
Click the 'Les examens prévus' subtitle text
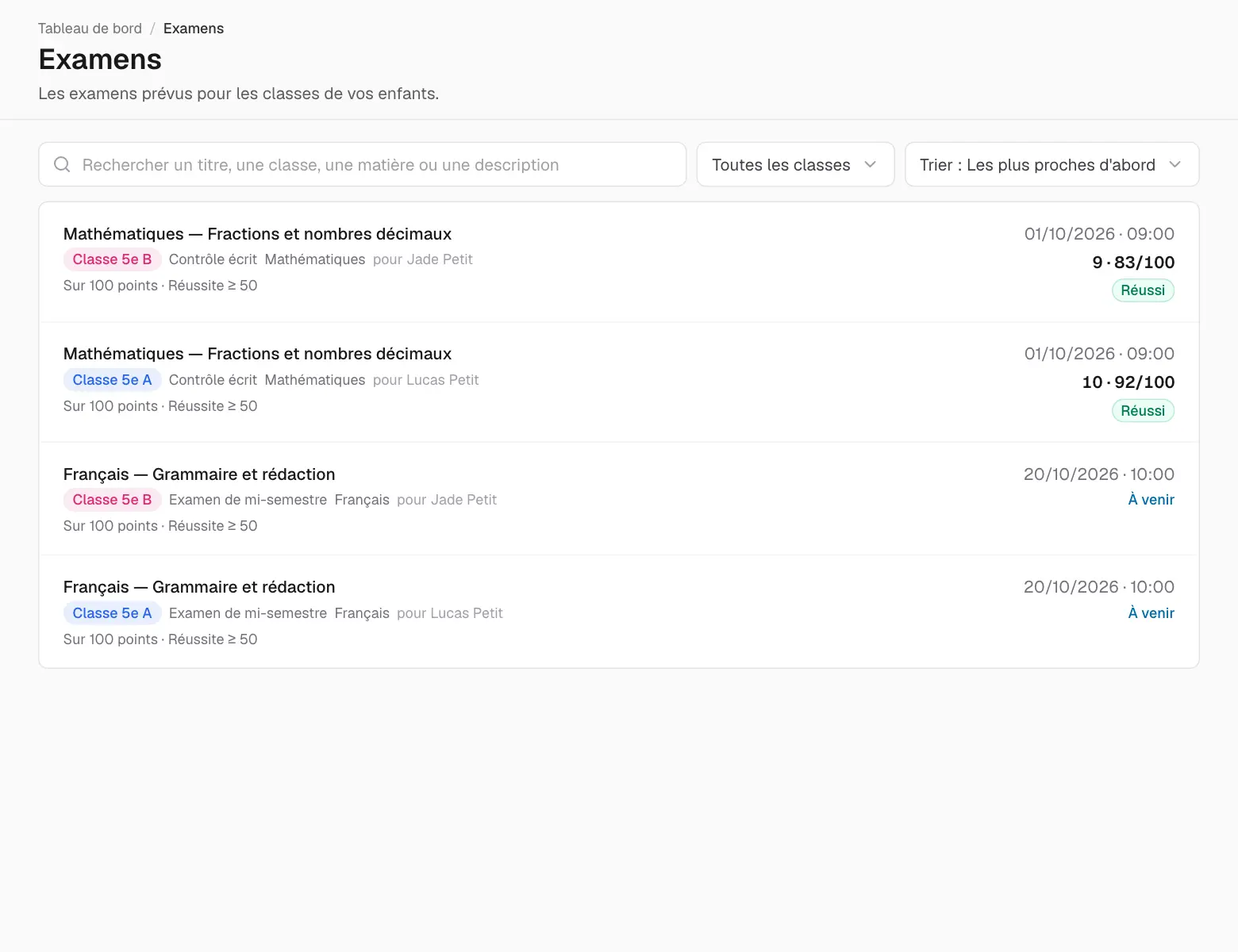pos(238,94)
